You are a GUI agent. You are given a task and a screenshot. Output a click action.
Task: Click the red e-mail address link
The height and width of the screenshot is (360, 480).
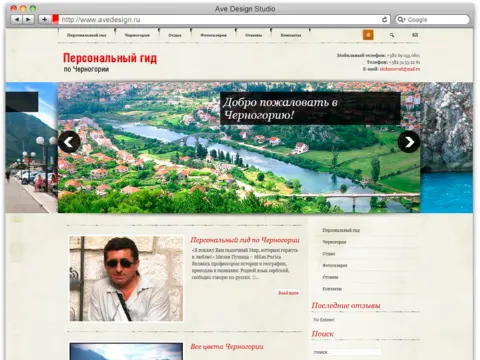pos(400,69)
